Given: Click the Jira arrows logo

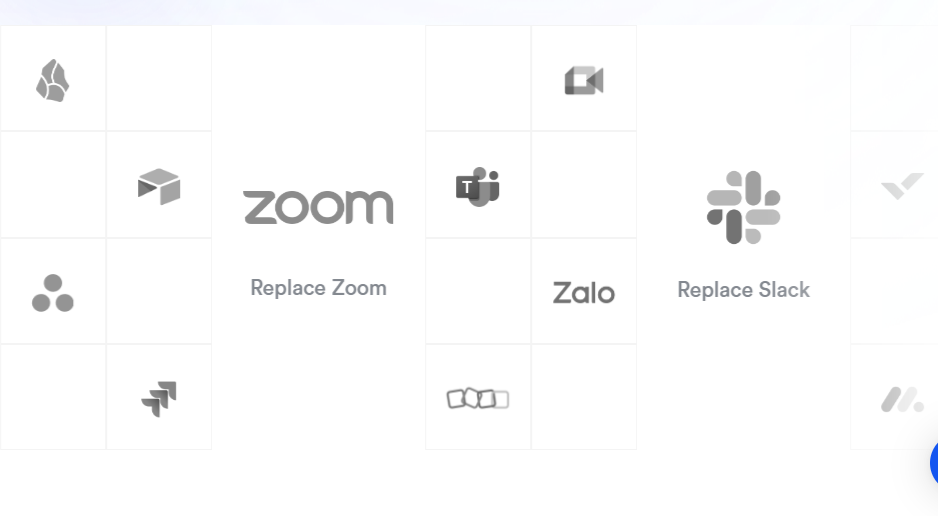Looking at the screenshot, I should click(x=159, y=399).
